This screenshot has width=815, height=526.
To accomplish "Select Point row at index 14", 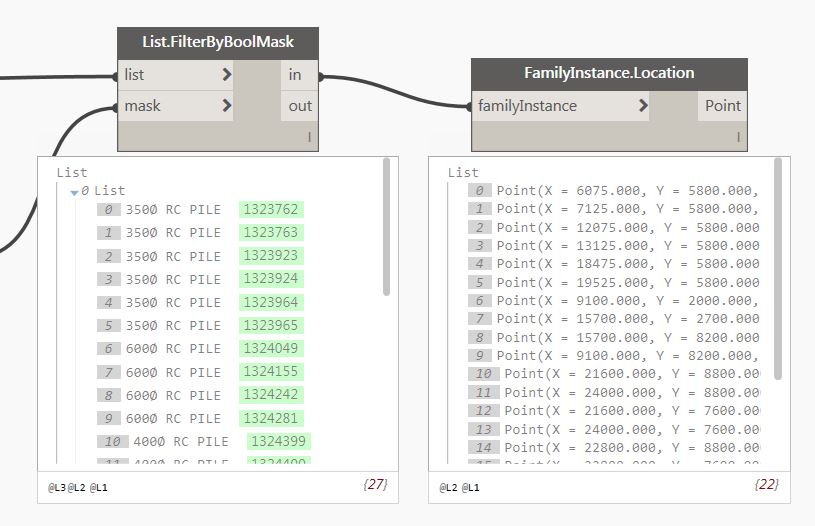I will [x=613, y=448].
